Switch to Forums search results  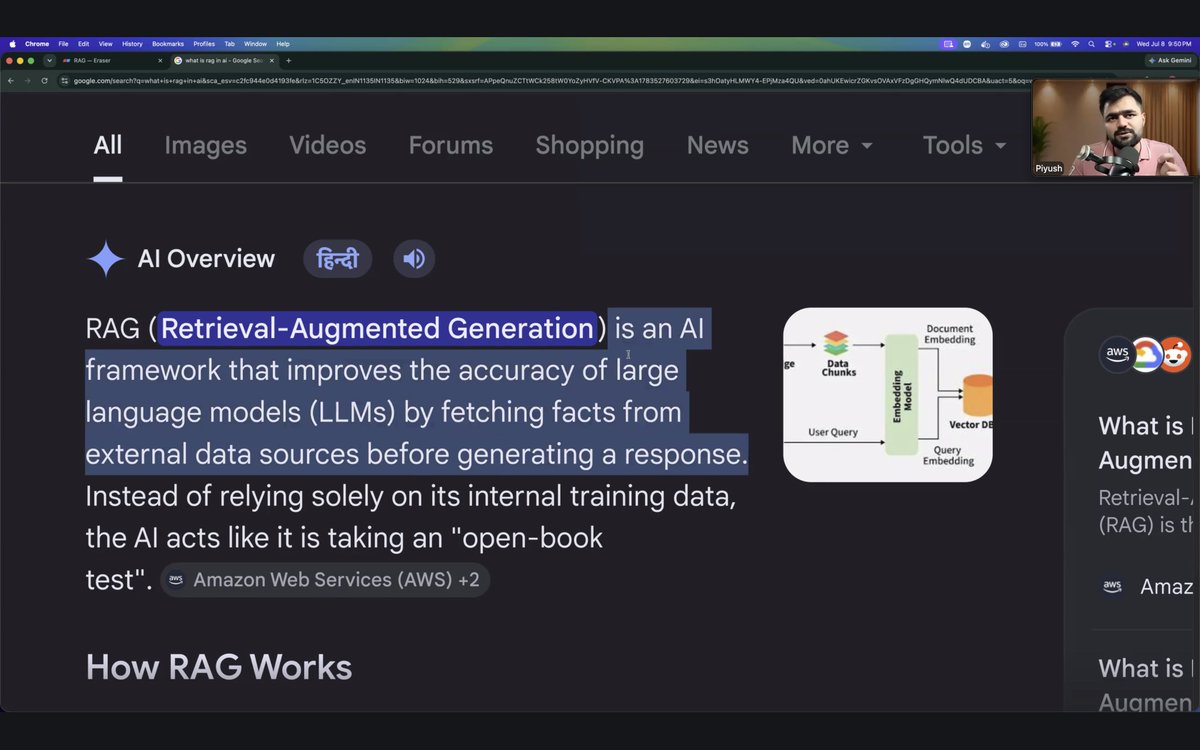coord(451,145)
